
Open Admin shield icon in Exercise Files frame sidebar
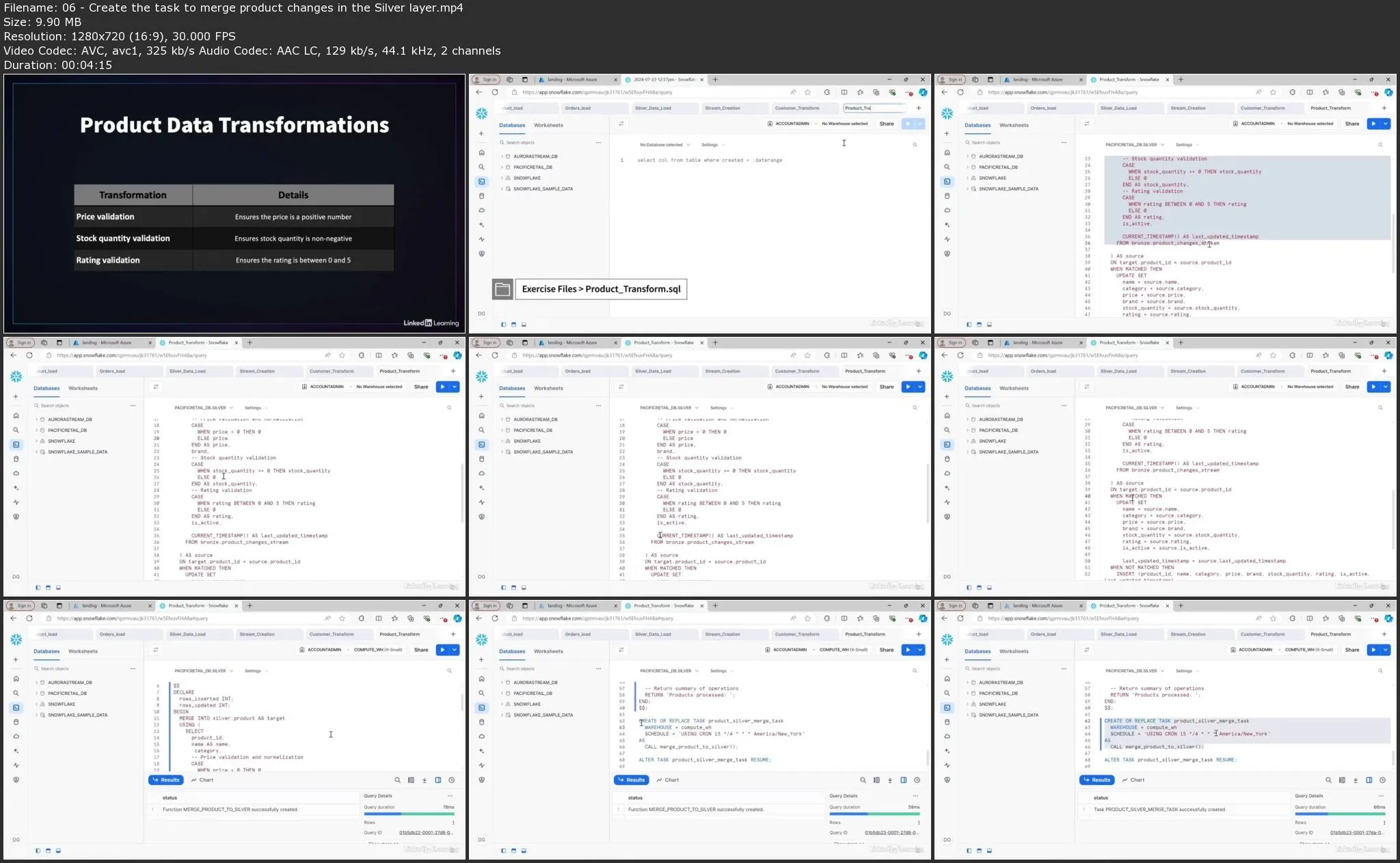481,254
